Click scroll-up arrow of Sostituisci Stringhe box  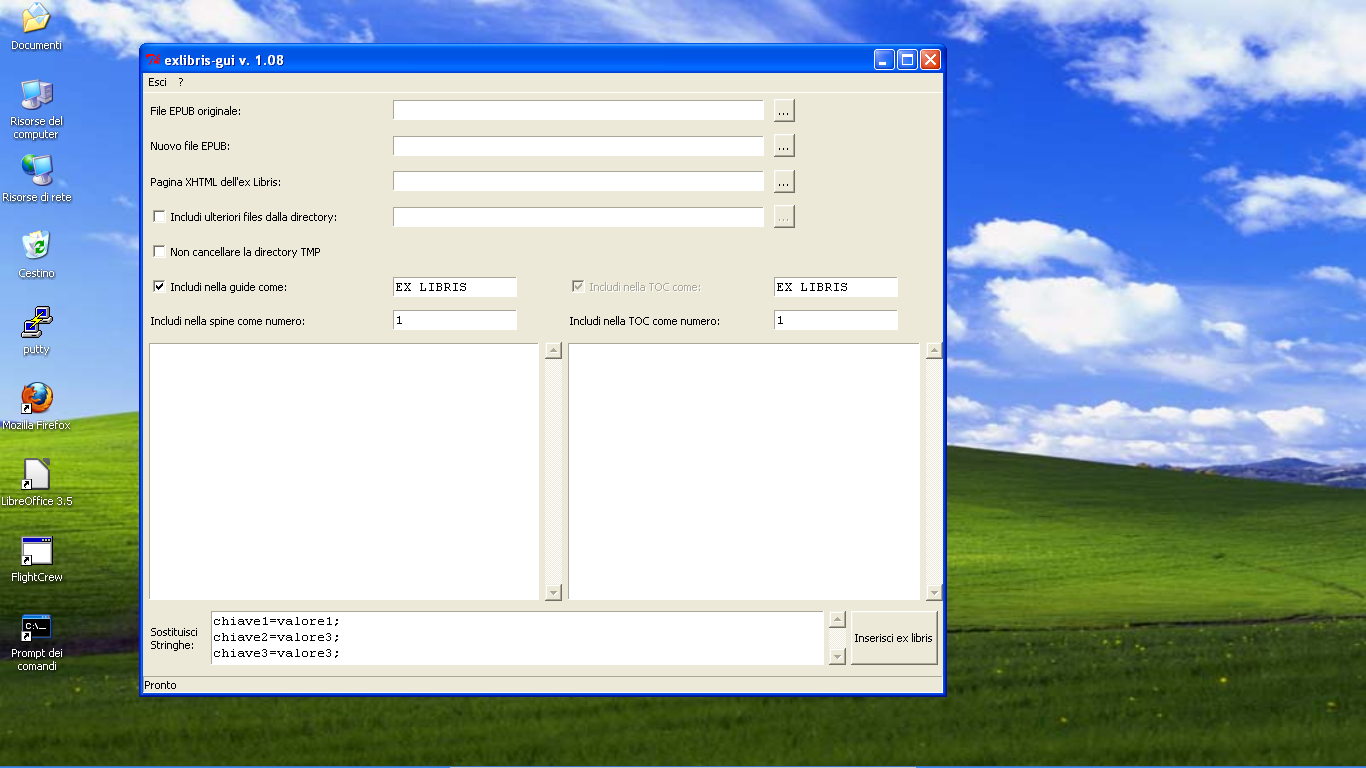838,620
